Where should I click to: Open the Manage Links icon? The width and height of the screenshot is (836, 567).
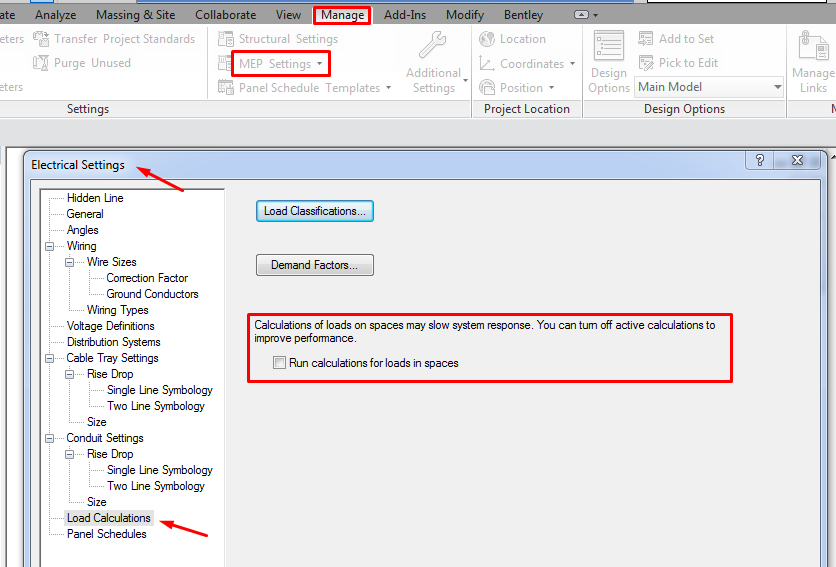point(813,46)
